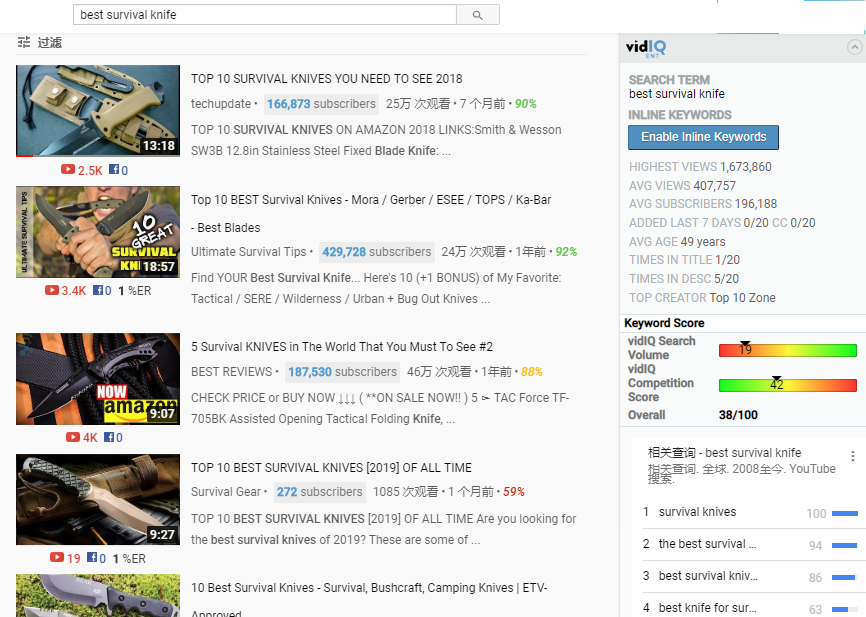Click AVG SUBSCRIBERS 196,188 stat
866x617 pixels.
click(x=703, y=204)
